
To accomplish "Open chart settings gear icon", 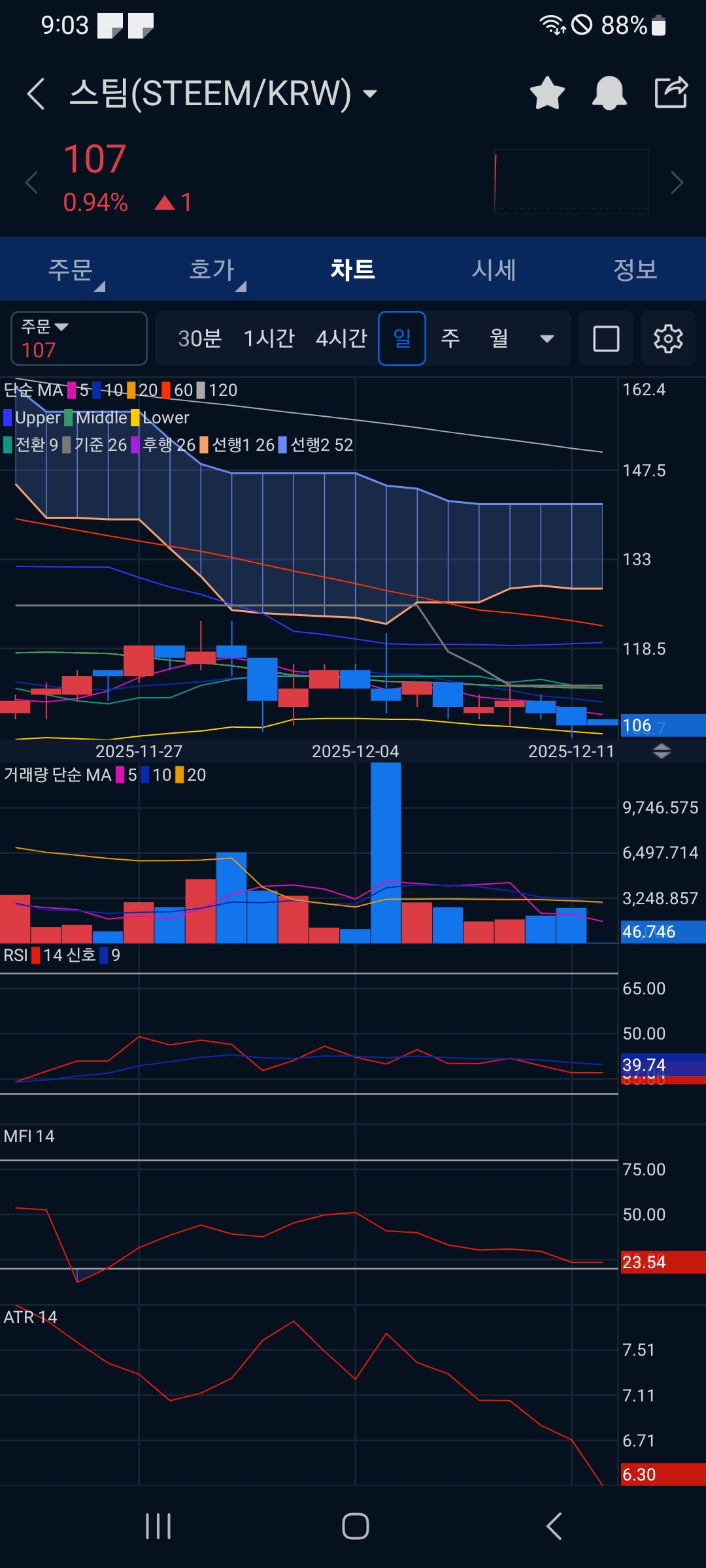I will coord(668,338).
